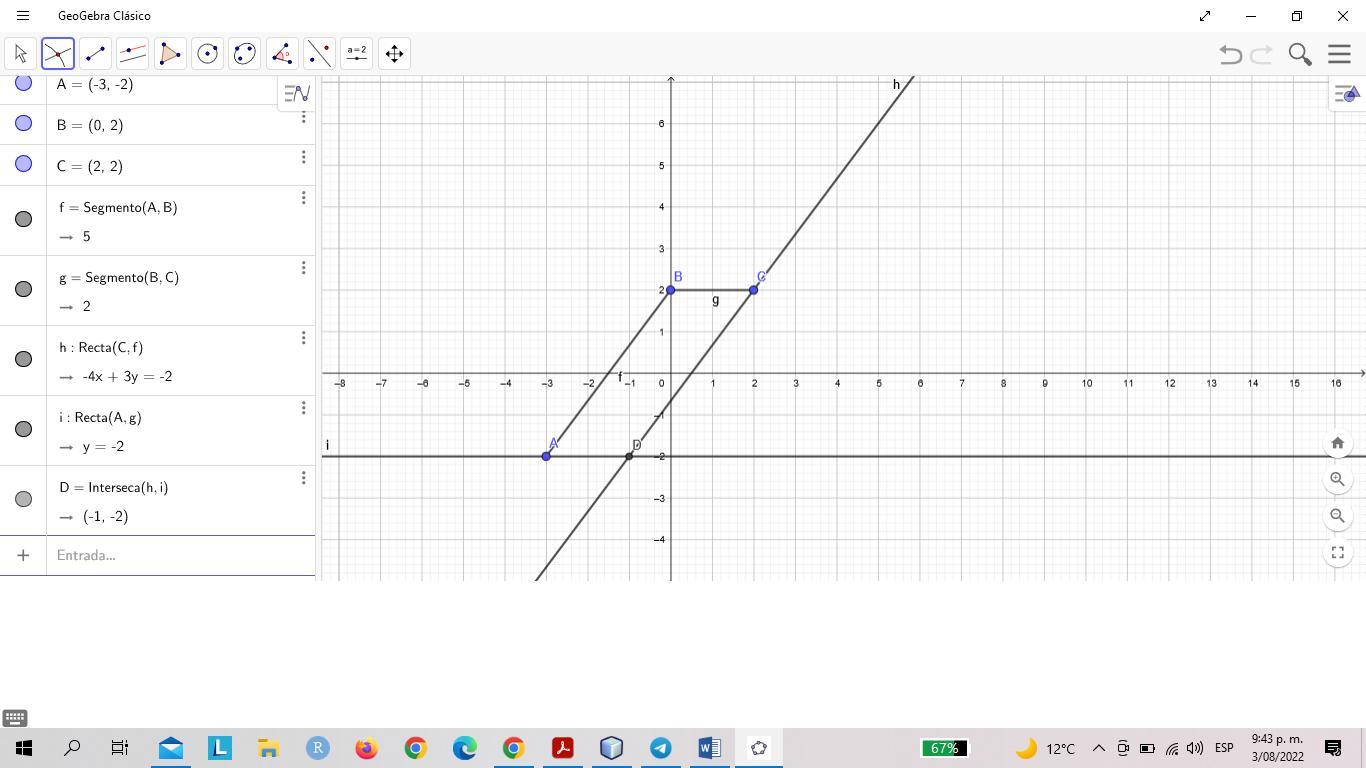Click the D = Interseca(h, i) definition
The image size is (1366, 768).
click(x=113, y=487)
